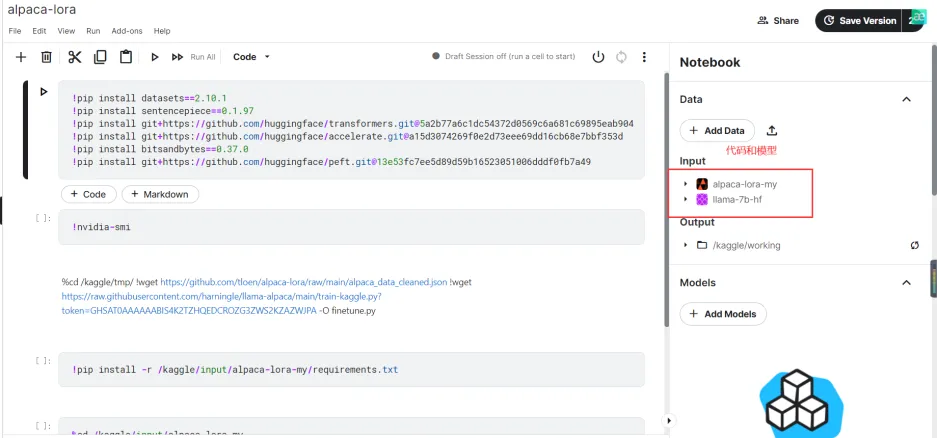Refresh the /kaggle/working output folder
The image size is (937, 438).
(915, 245)
